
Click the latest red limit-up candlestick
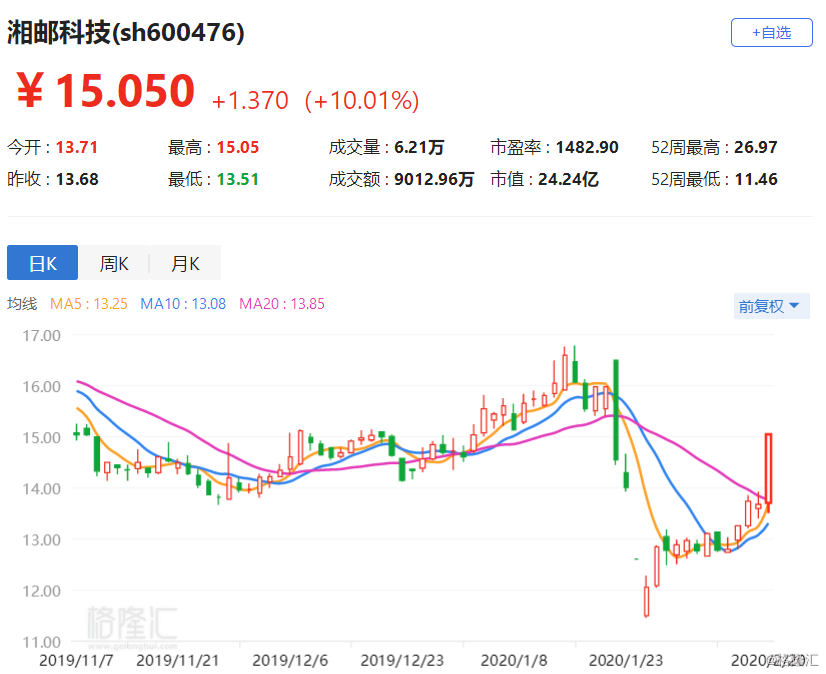click(x=769, y=468)
